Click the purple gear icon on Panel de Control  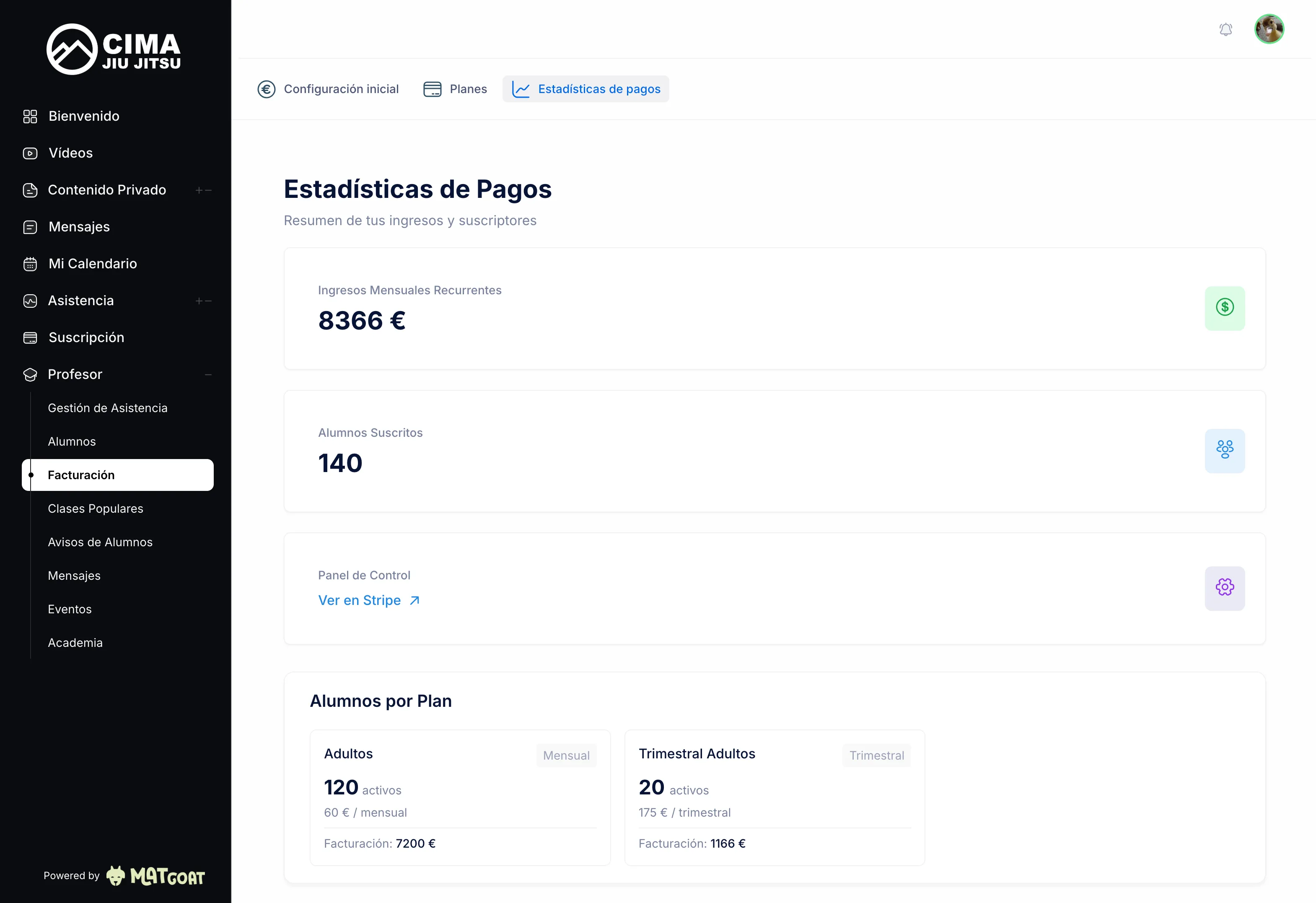1225,588
